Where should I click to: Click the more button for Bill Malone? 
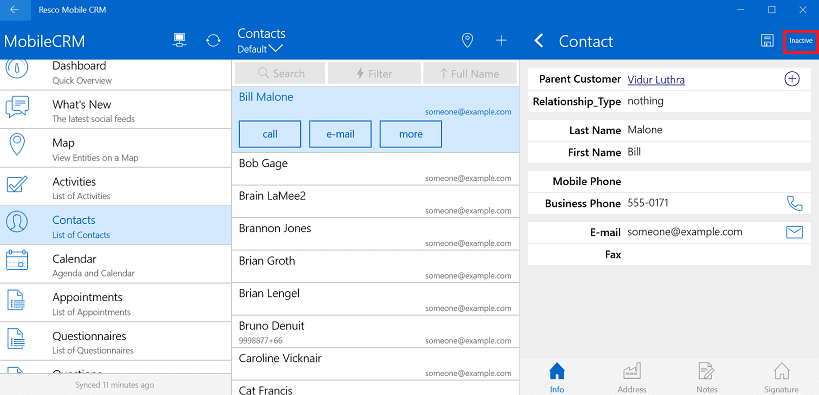click(x=411, y=134)
